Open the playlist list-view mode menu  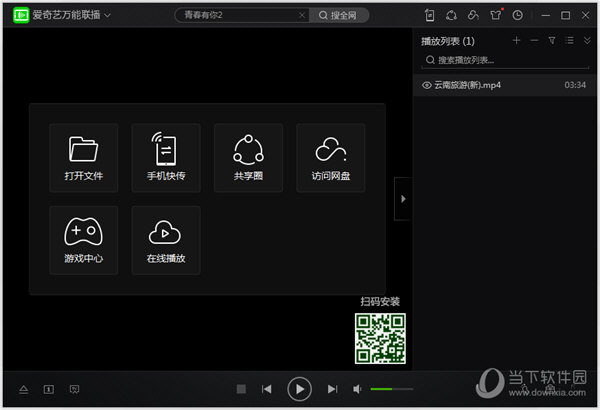tap(569, 40)
